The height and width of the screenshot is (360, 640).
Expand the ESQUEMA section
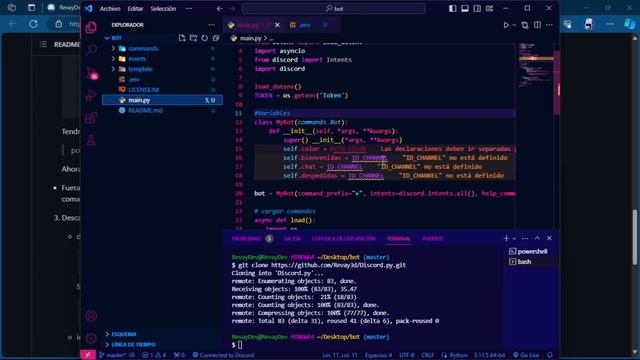pos(124,334)
